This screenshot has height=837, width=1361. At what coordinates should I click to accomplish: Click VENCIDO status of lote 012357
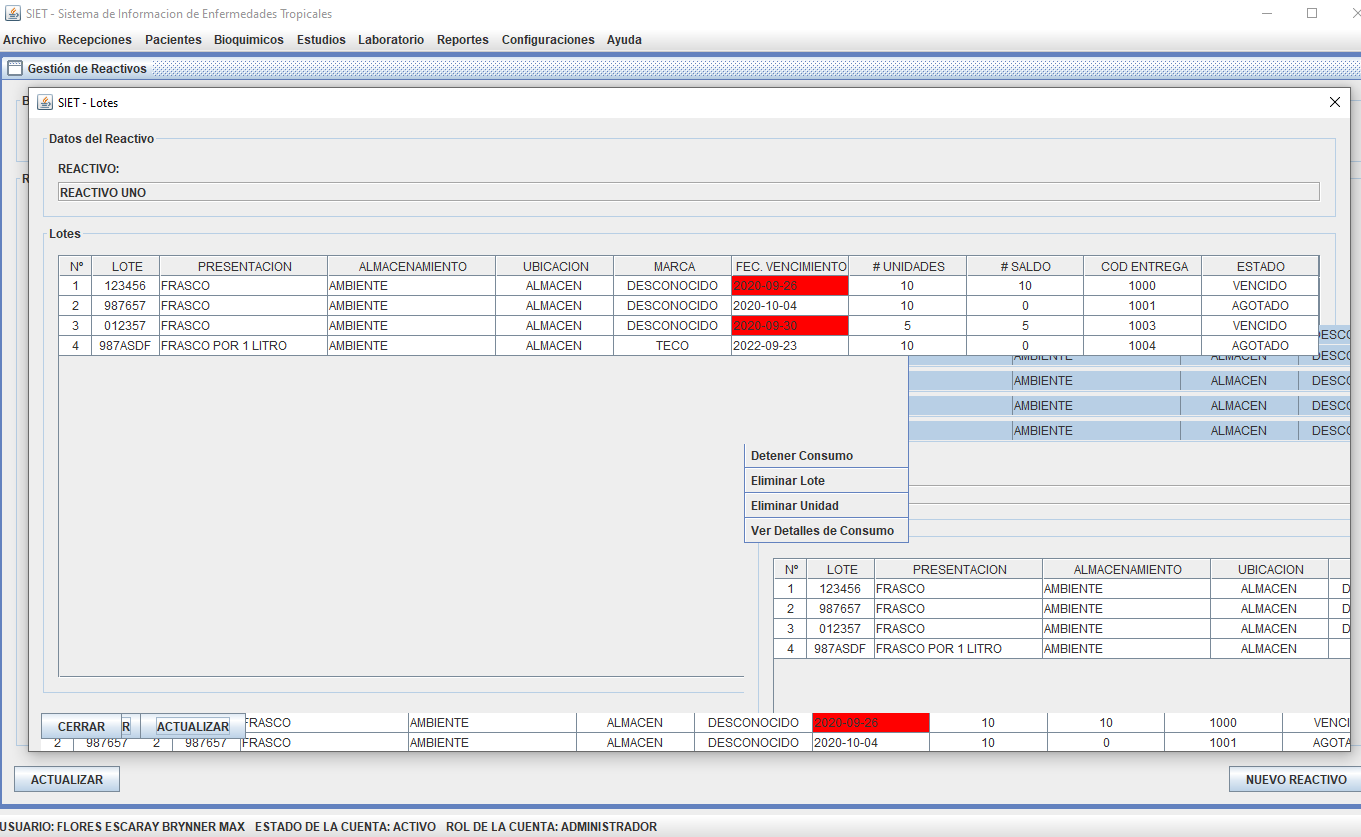click(1260, 326)
